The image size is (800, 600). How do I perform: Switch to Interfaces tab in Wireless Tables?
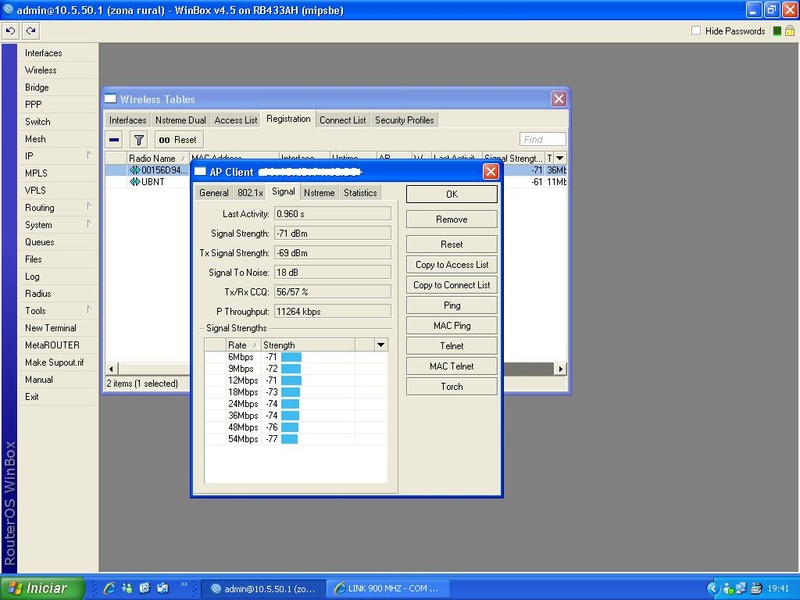coord(128,120)
